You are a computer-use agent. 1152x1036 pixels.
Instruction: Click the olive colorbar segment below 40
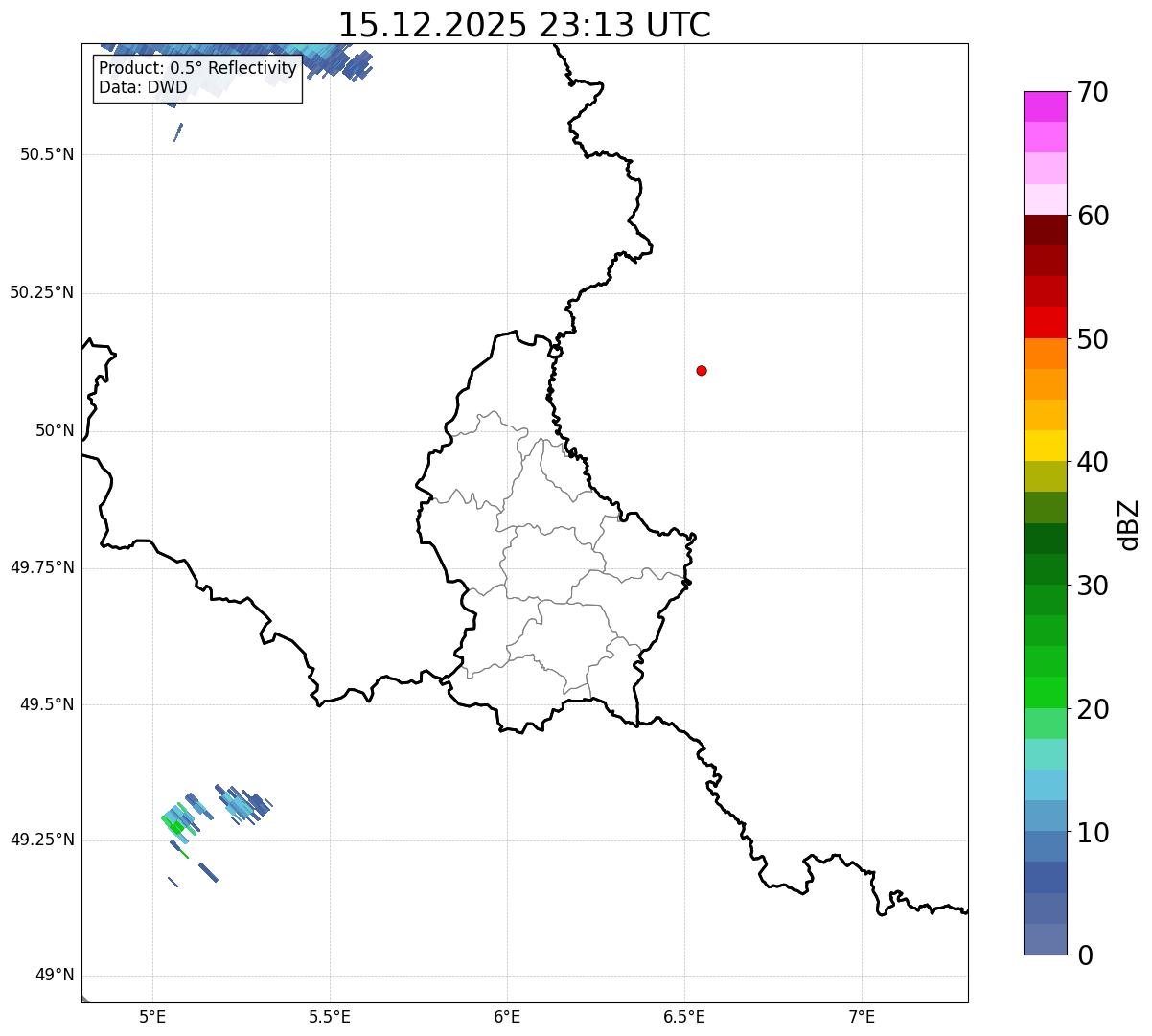[x=1045, y=476]
